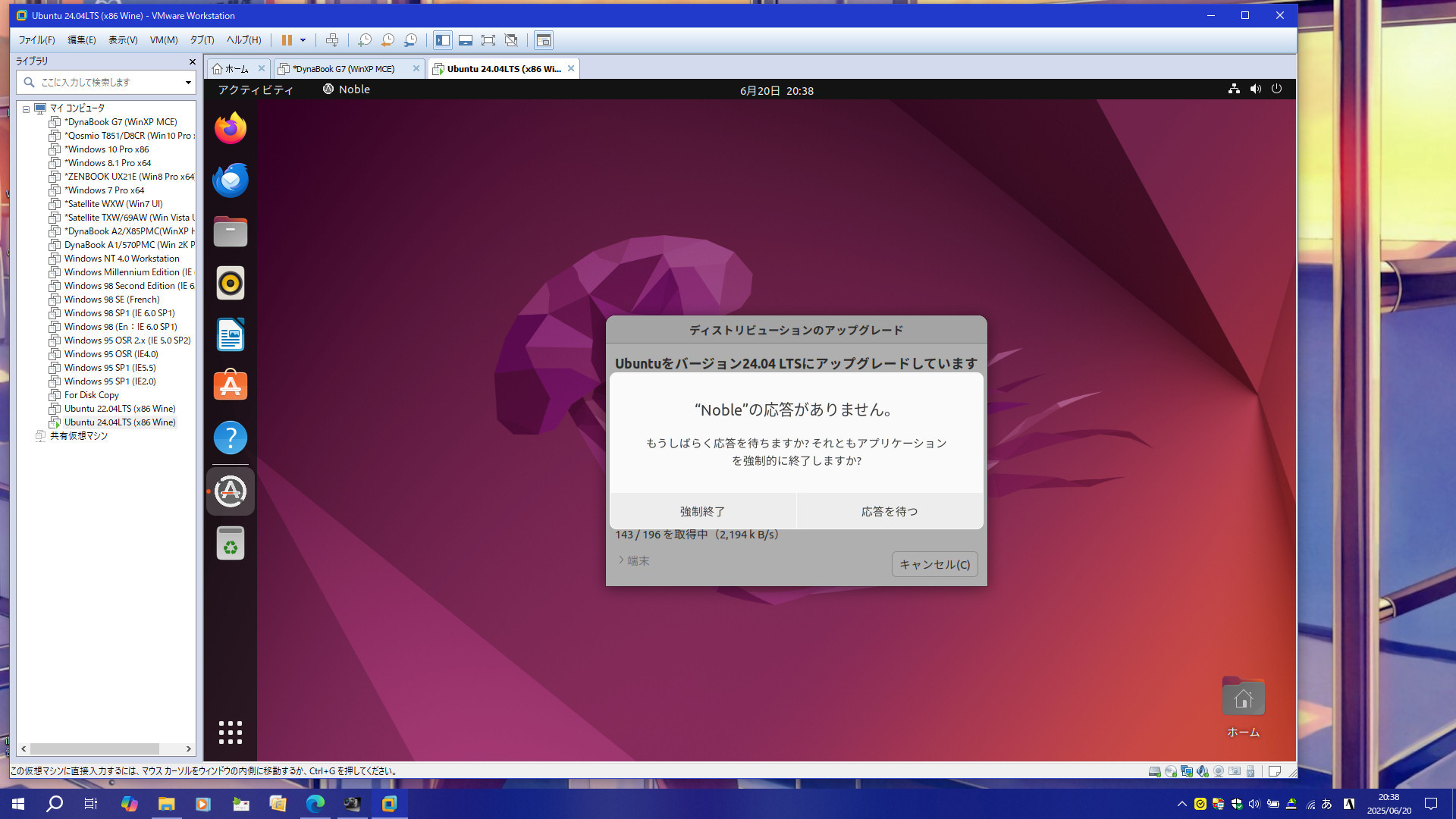
Task: Click the message log note icon
Action: (1274, 771)
